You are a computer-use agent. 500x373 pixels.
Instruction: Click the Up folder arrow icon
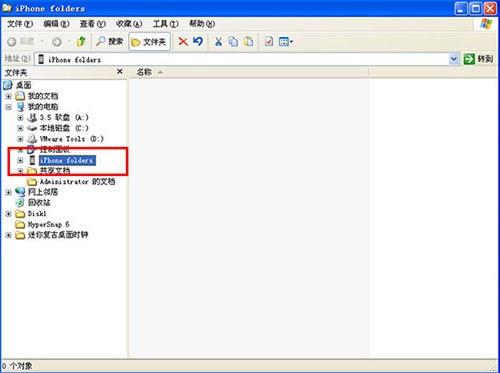pos(81,42)
